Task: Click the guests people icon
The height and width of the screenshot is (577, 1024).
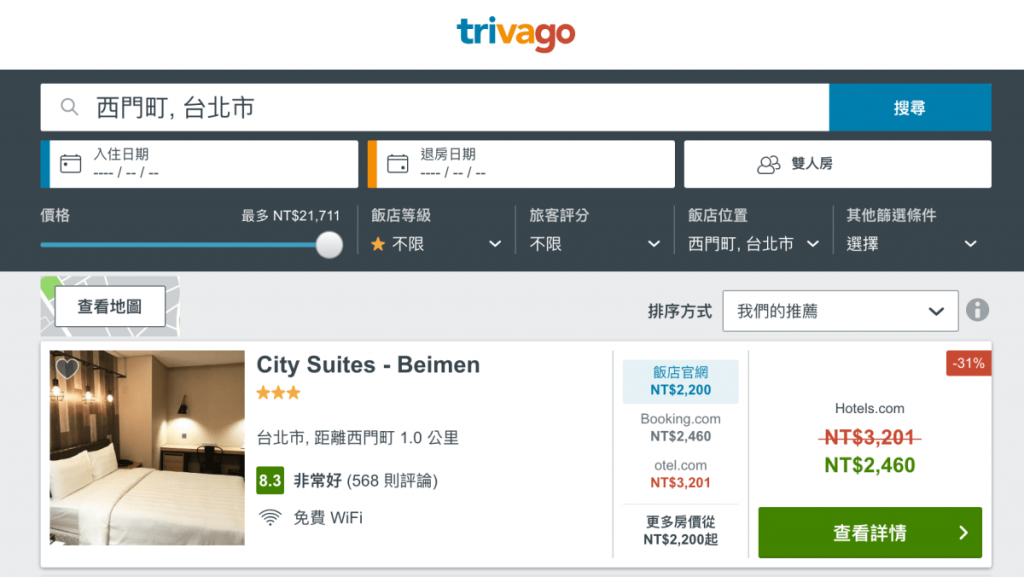Action: (768, 164)
